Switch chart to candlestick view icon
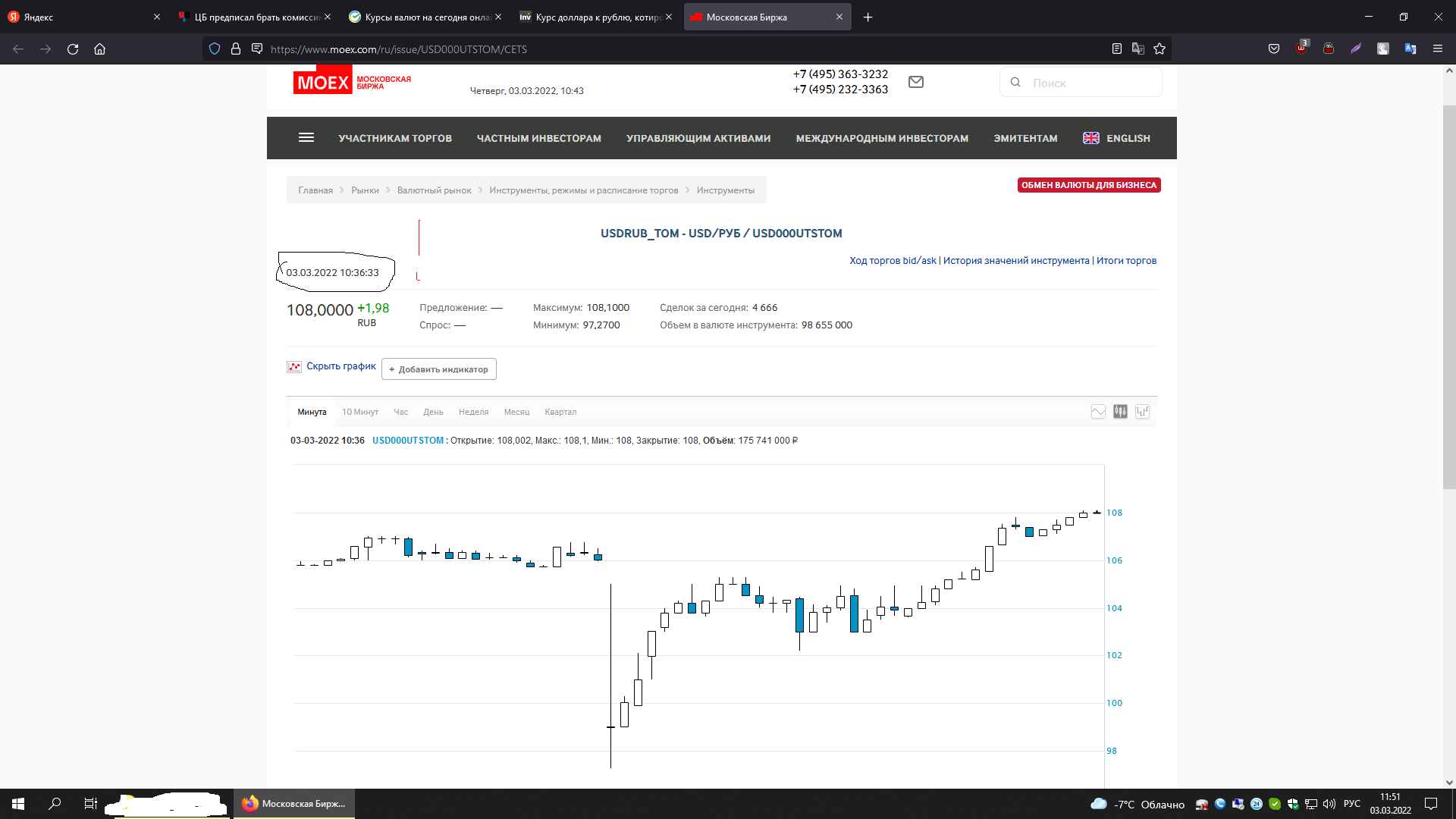 tap(1120, 412)
